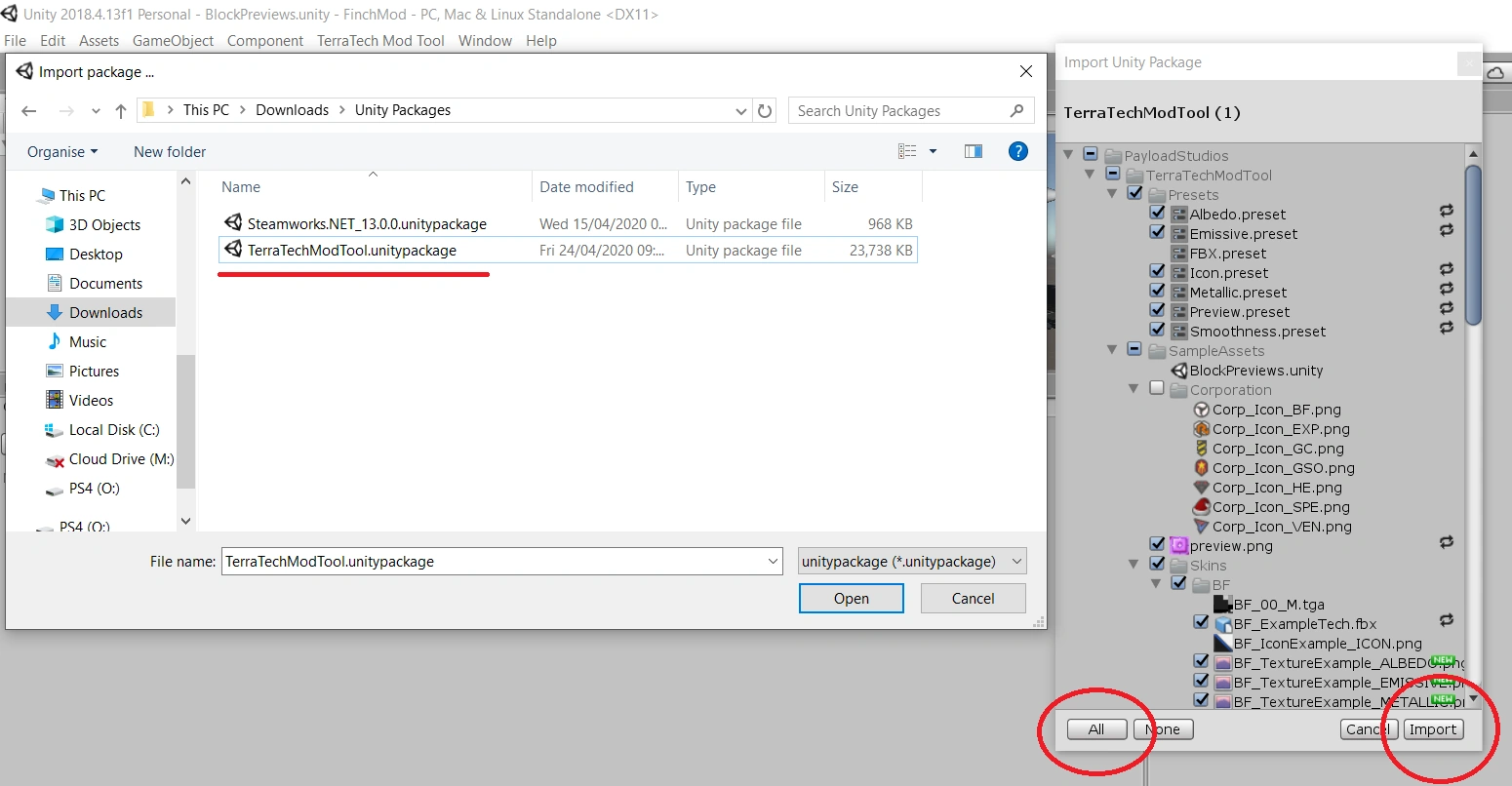This screenshot has height=786, width=1512.
Task: Collapse the Presets folder
Action: coord(1112,193)
